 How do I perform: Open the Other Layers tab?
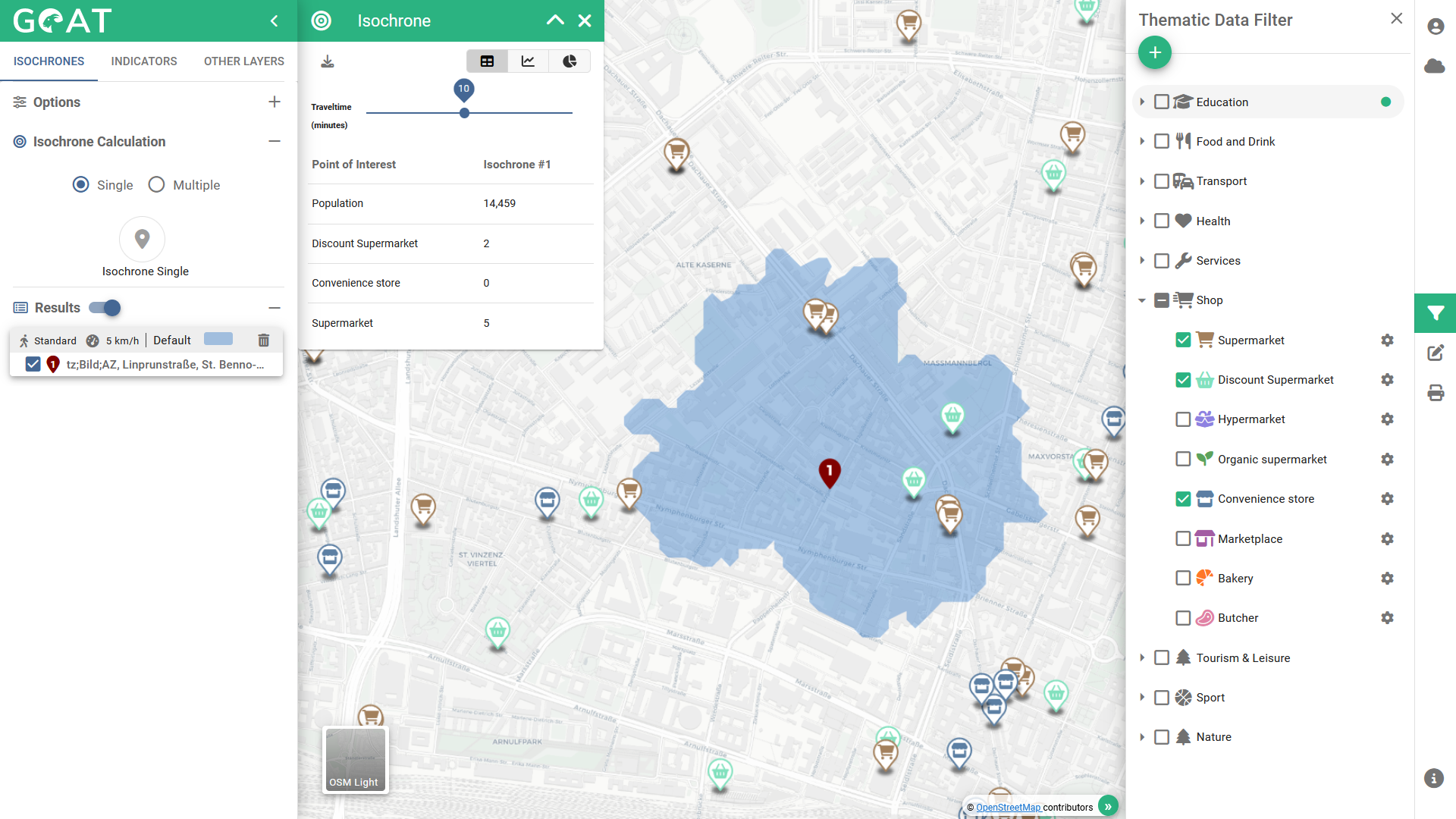click(x=243, y=61)
